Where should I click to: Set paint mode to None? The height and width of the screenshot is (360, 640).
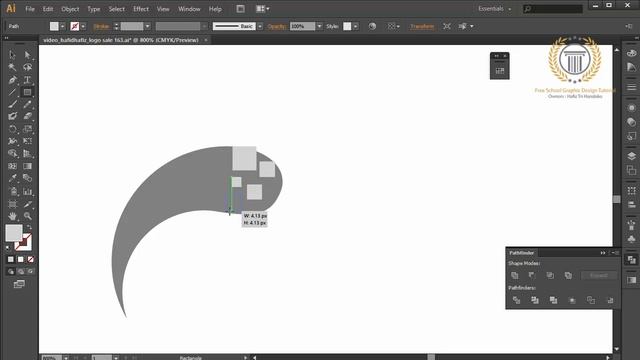[31, 259]
